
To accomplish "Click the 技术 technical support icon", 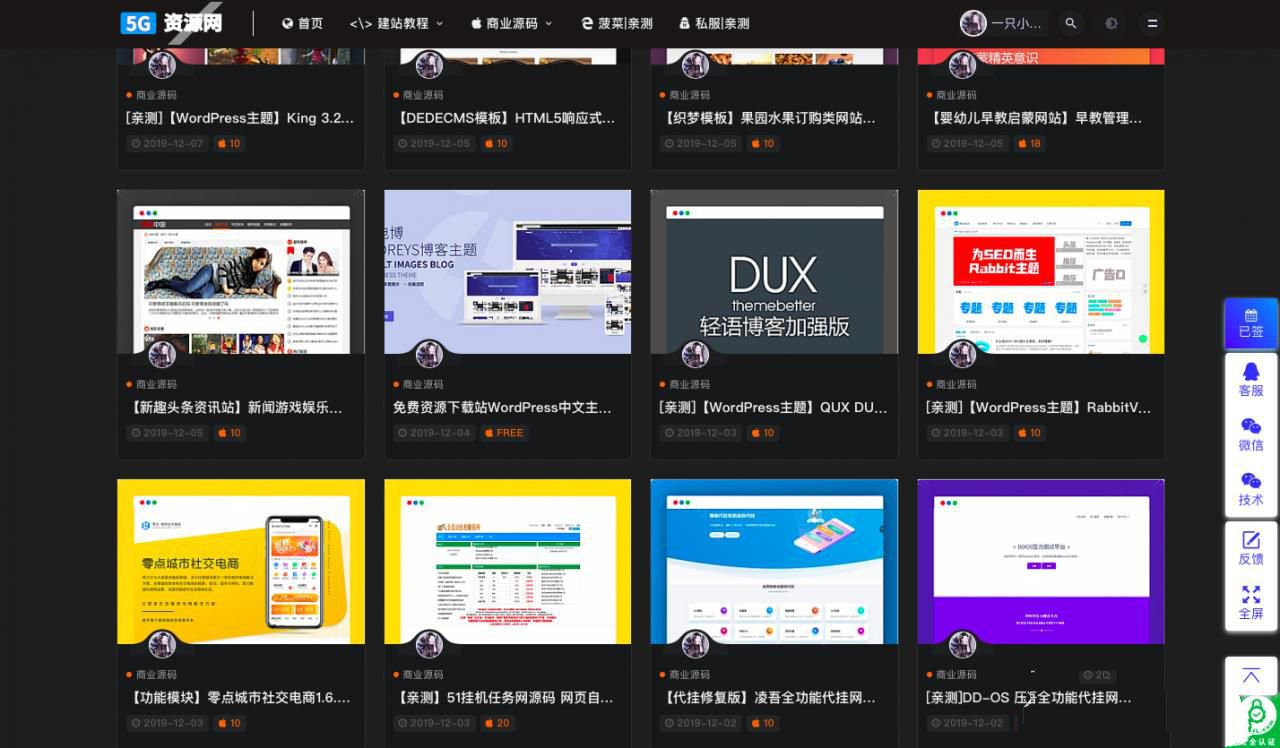I will [x=1250, y=490].
